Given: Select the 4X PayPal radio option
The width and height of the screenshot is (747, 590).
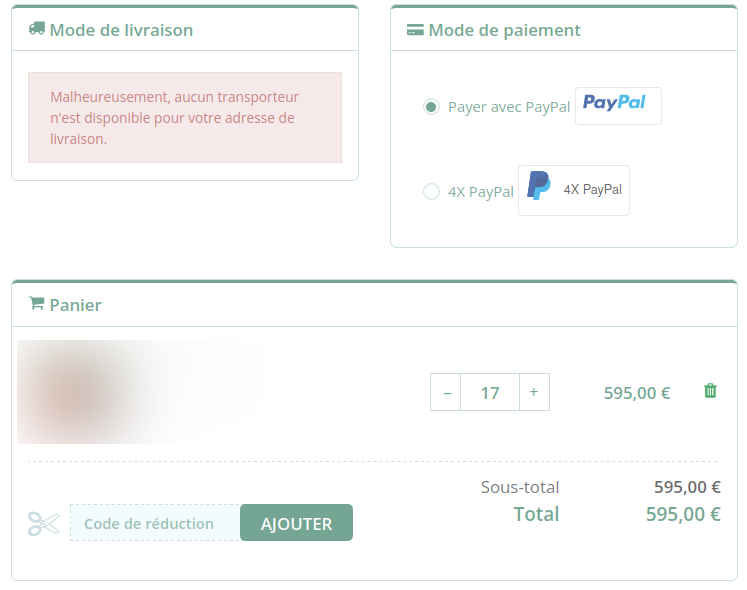Looking at the screenshot, I should [x=431, y=192].
